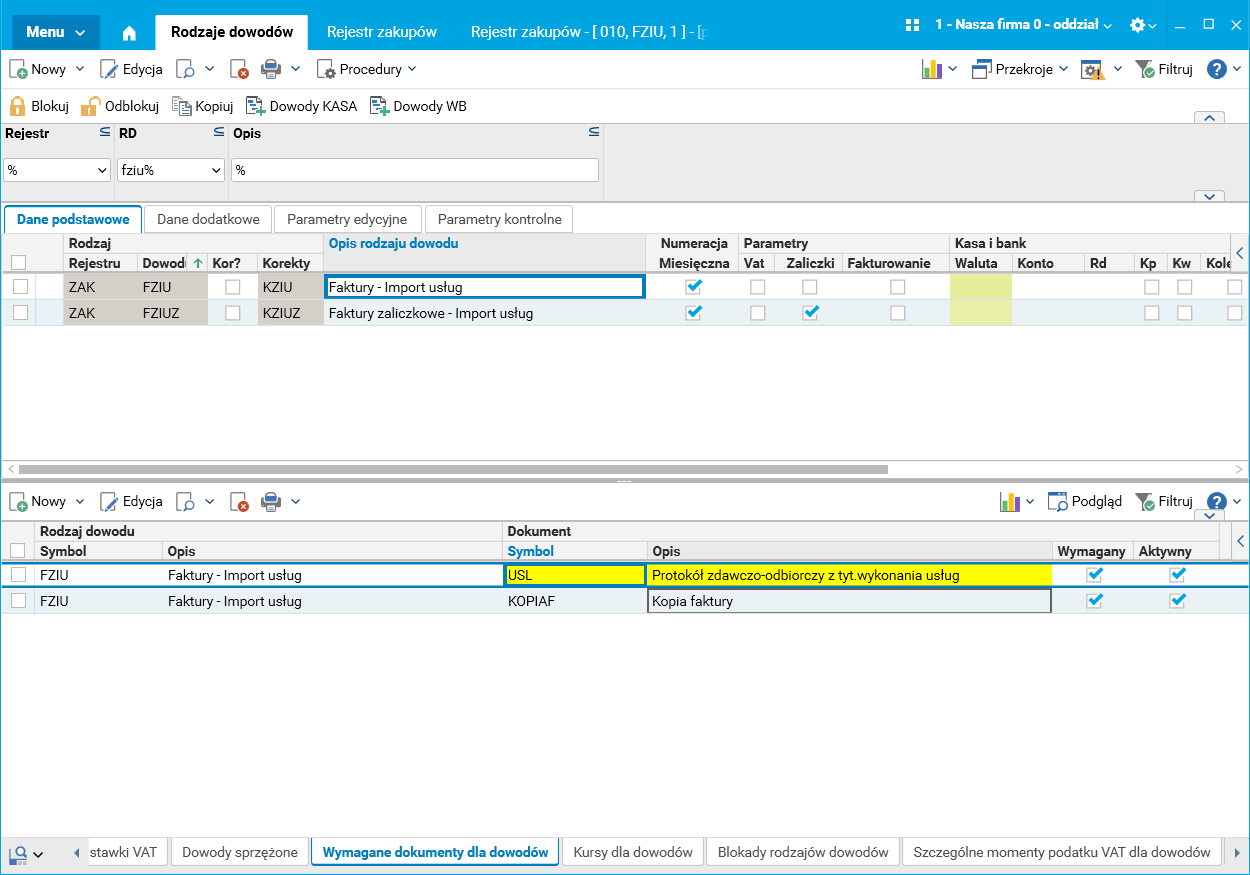The width and height of the screenshot is (1250, 875).
Task: Click the Dowody KASA icon
Action: (x=256, y=106)
